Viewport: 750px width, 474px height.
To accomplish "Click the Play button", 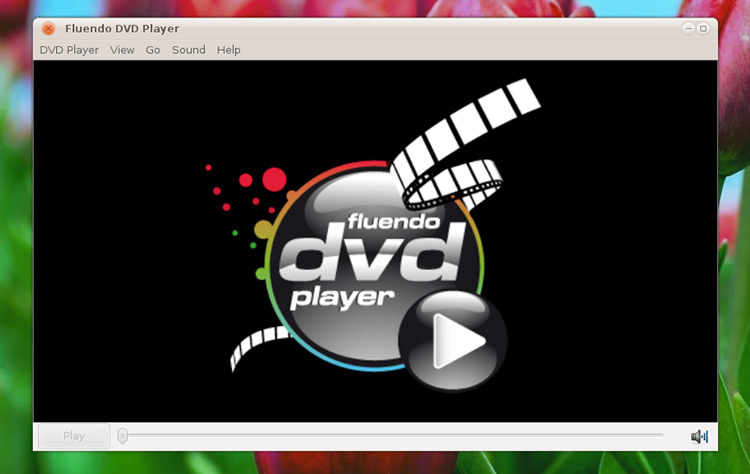I will tap(74, 436).
